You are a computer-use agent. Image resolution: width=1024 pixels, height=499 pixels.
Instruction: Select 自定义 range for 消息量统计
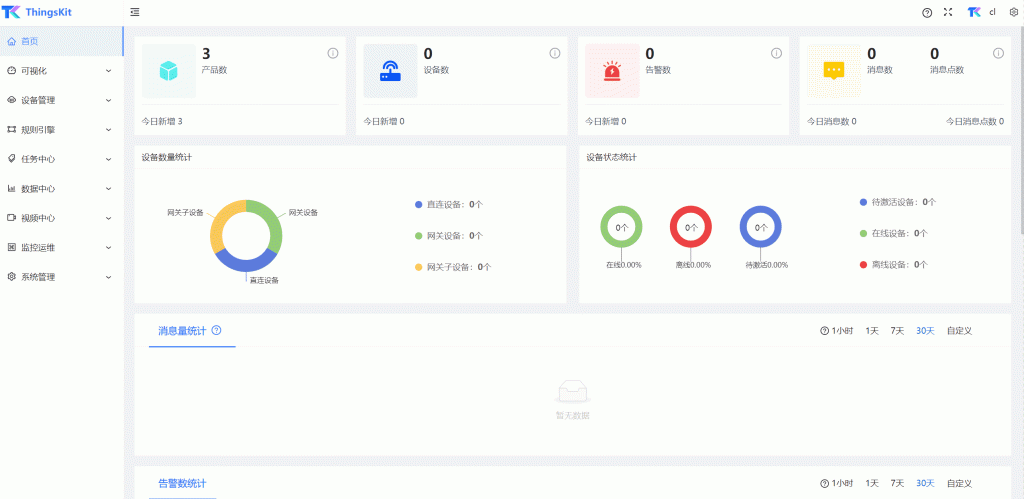tap(959, 331)
